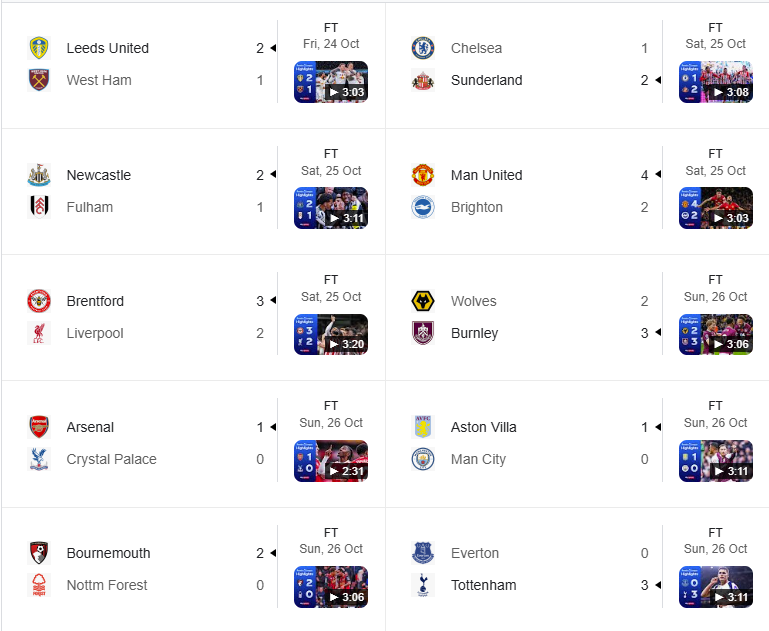Click the Tottenham crest icon
The width and height of the screenshot is (769, 631).
[x=423, y=585]
